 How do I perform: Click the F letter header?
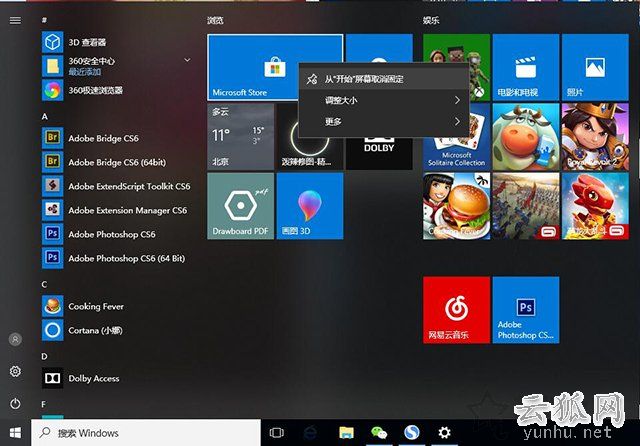pos(44,404)
